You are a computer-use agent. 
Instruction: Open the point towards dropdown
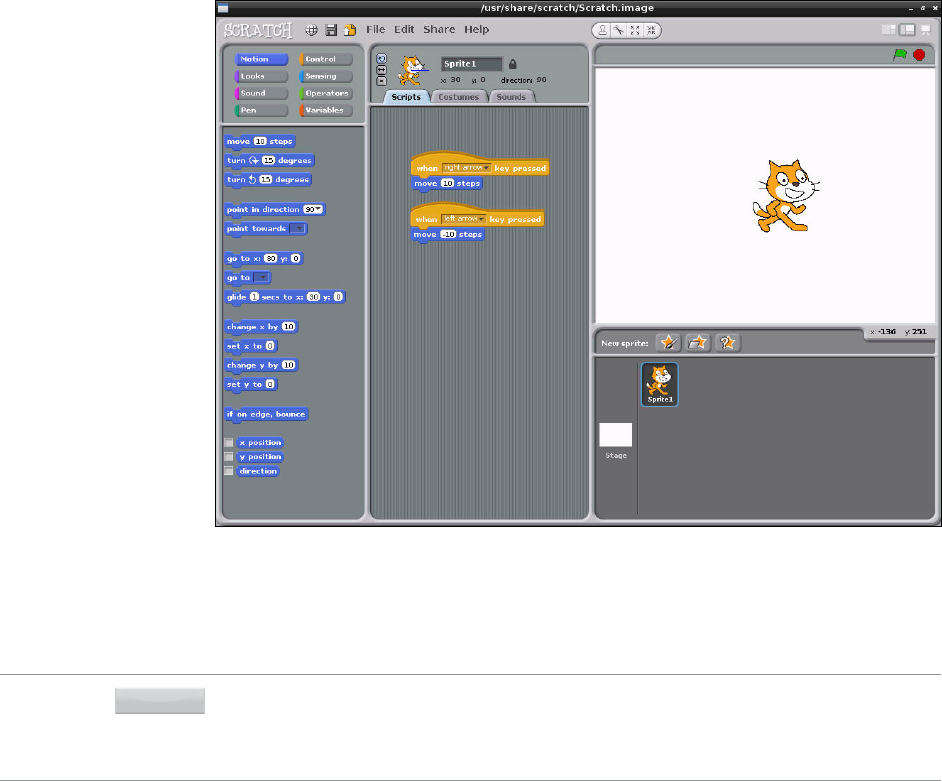pos(298,228)
